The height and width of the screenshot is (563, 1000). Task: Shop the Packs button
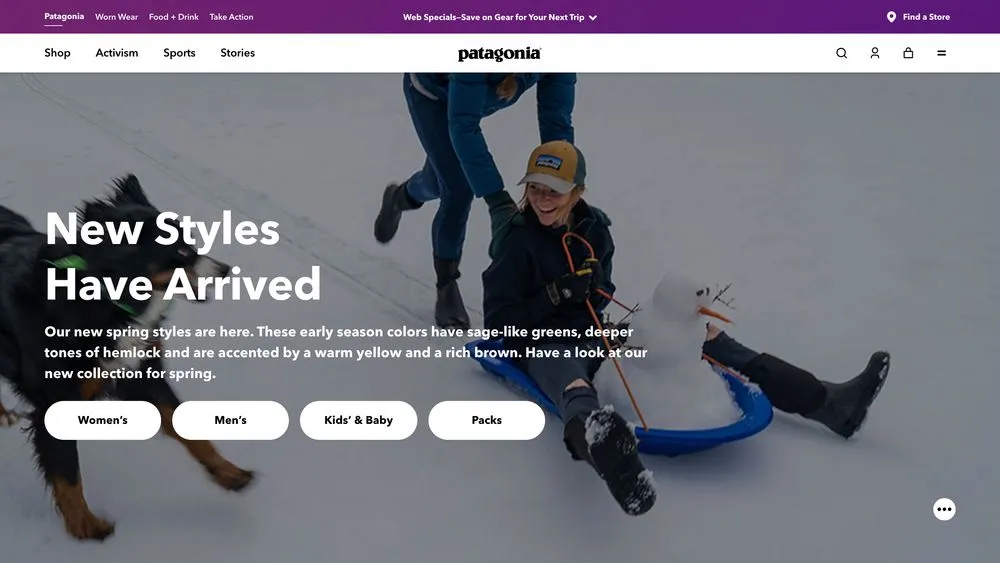487,420
